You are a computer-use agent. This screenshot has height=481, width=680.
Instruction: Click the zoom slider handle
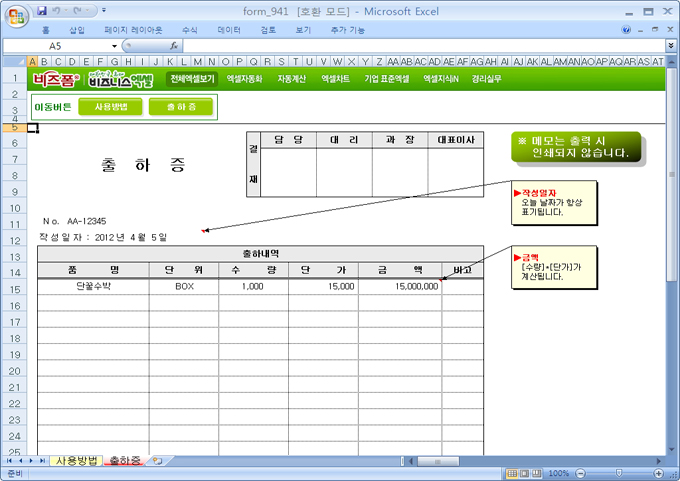coord(617,473)
